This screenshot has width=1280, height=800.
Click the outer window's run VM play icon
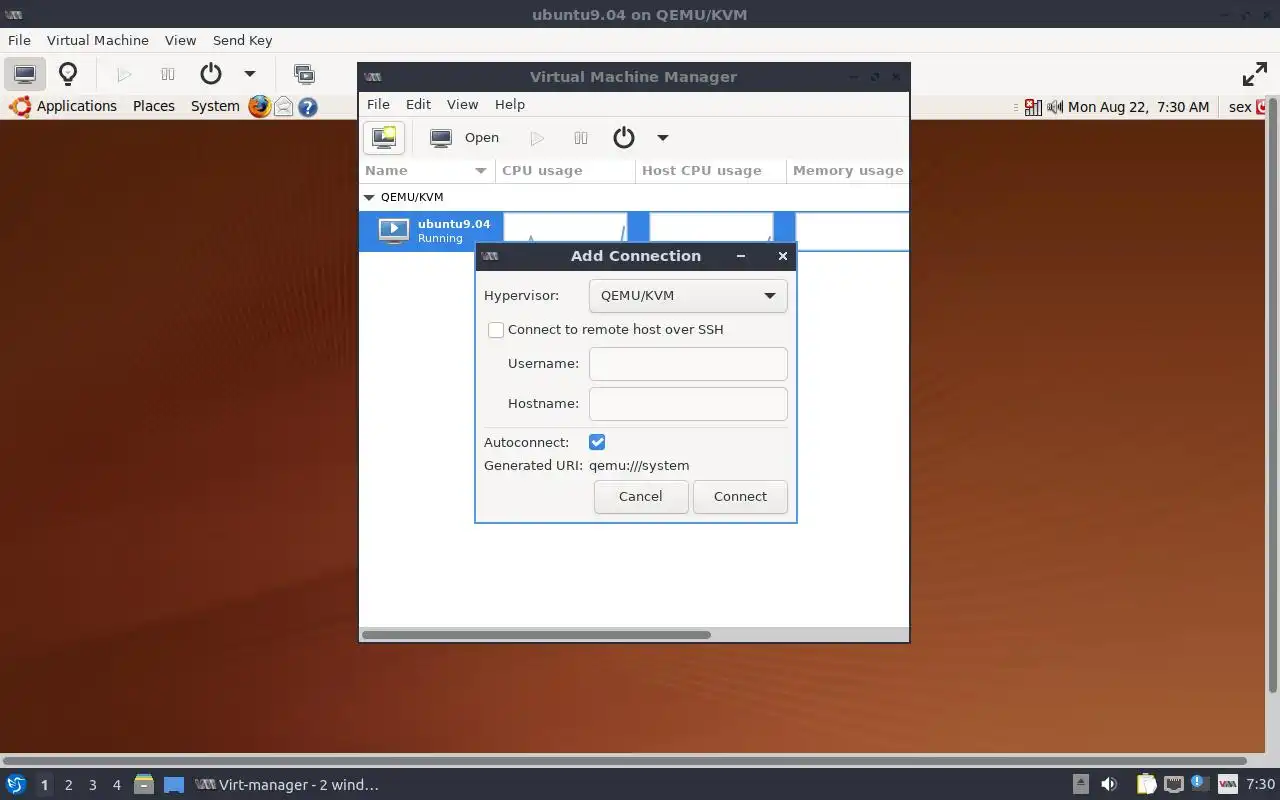pos(124,74)
